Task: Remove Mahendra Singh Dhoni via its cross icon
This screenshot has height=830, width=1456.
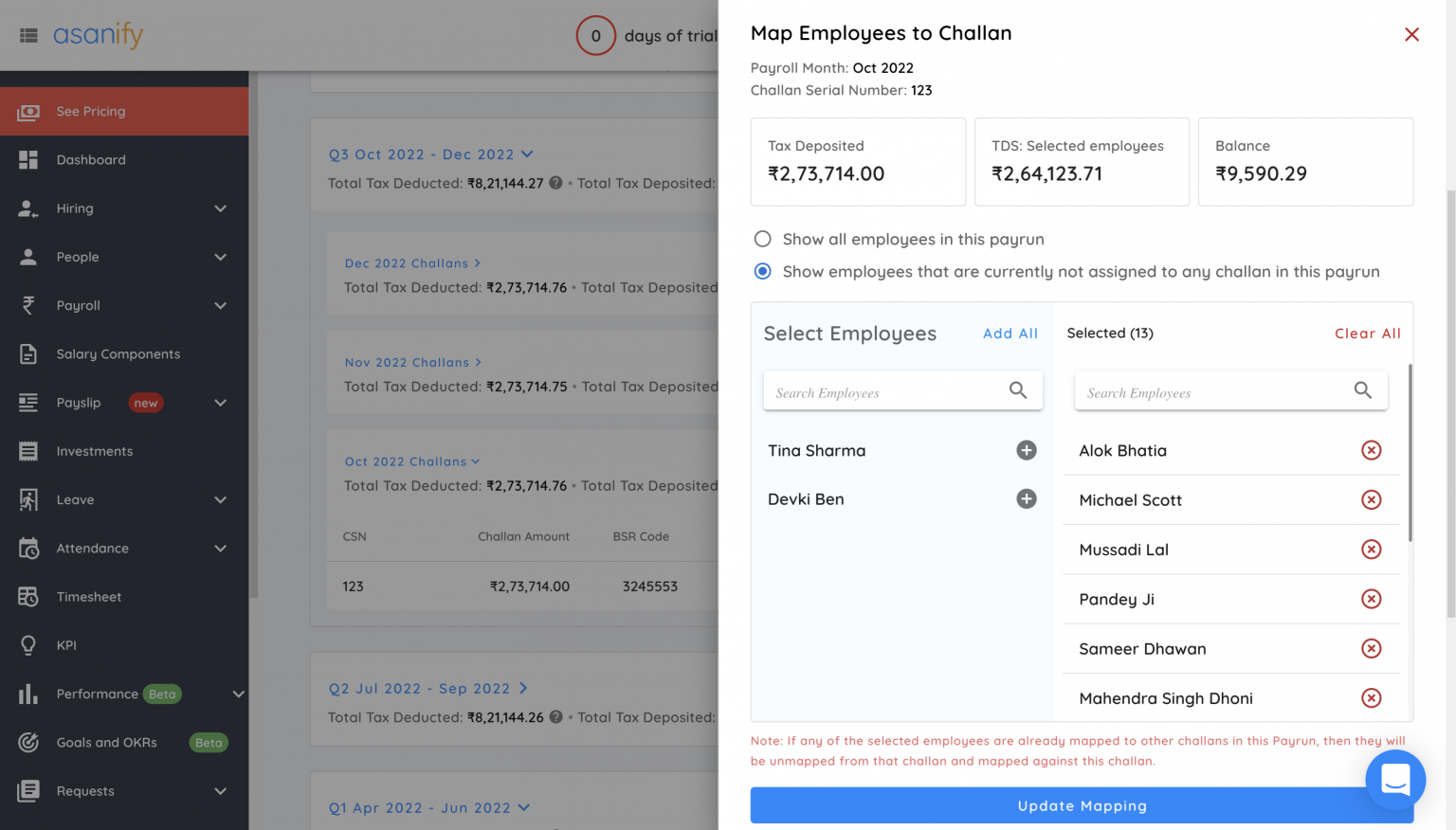Action: click(x=1372, y=698)
